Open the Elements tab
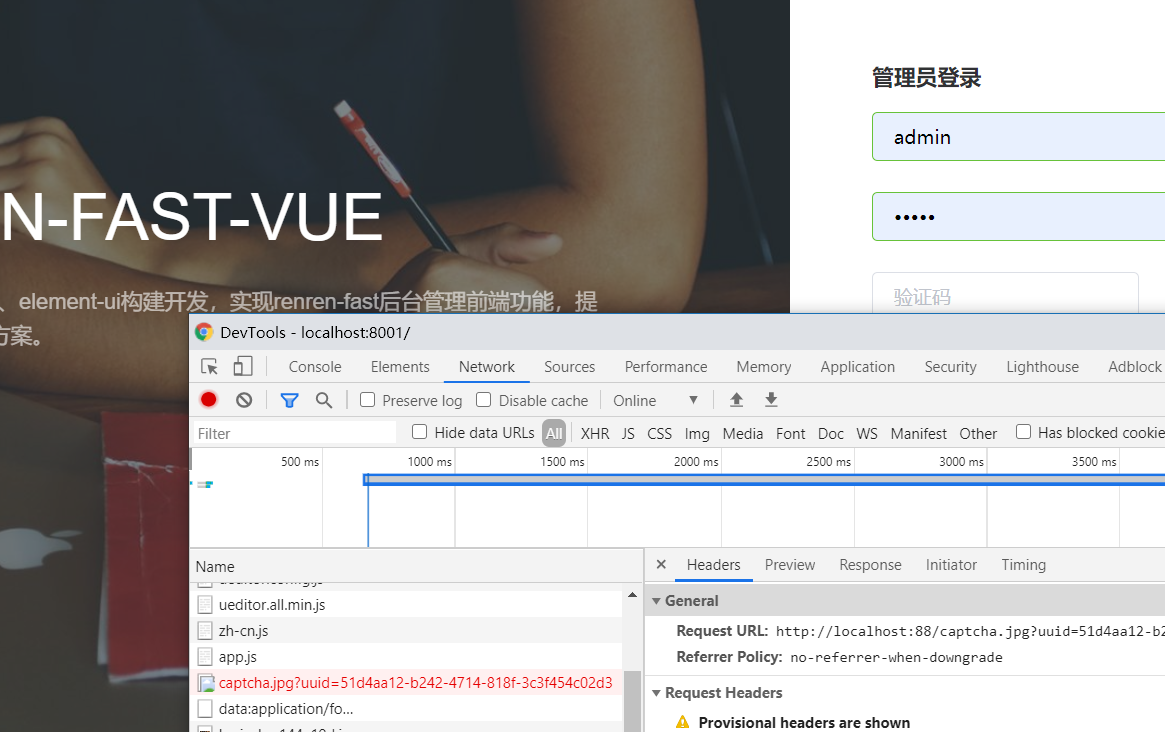 pos(400,367)
